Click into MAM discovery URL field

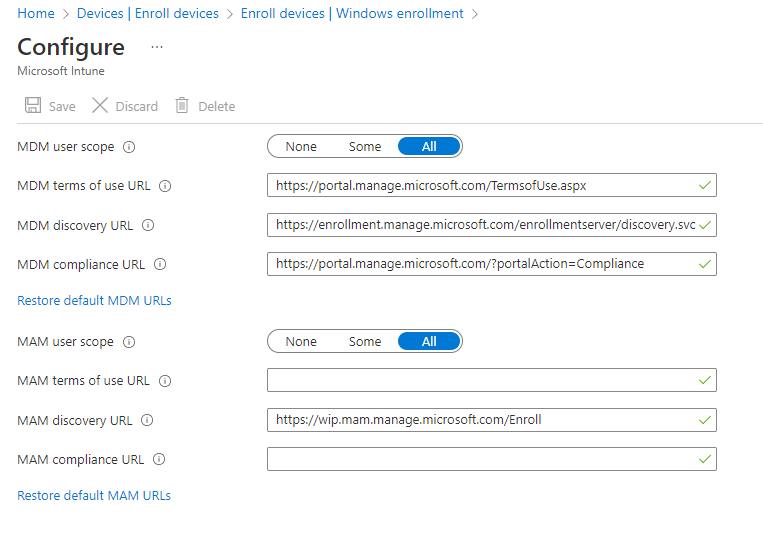[491, 420]
